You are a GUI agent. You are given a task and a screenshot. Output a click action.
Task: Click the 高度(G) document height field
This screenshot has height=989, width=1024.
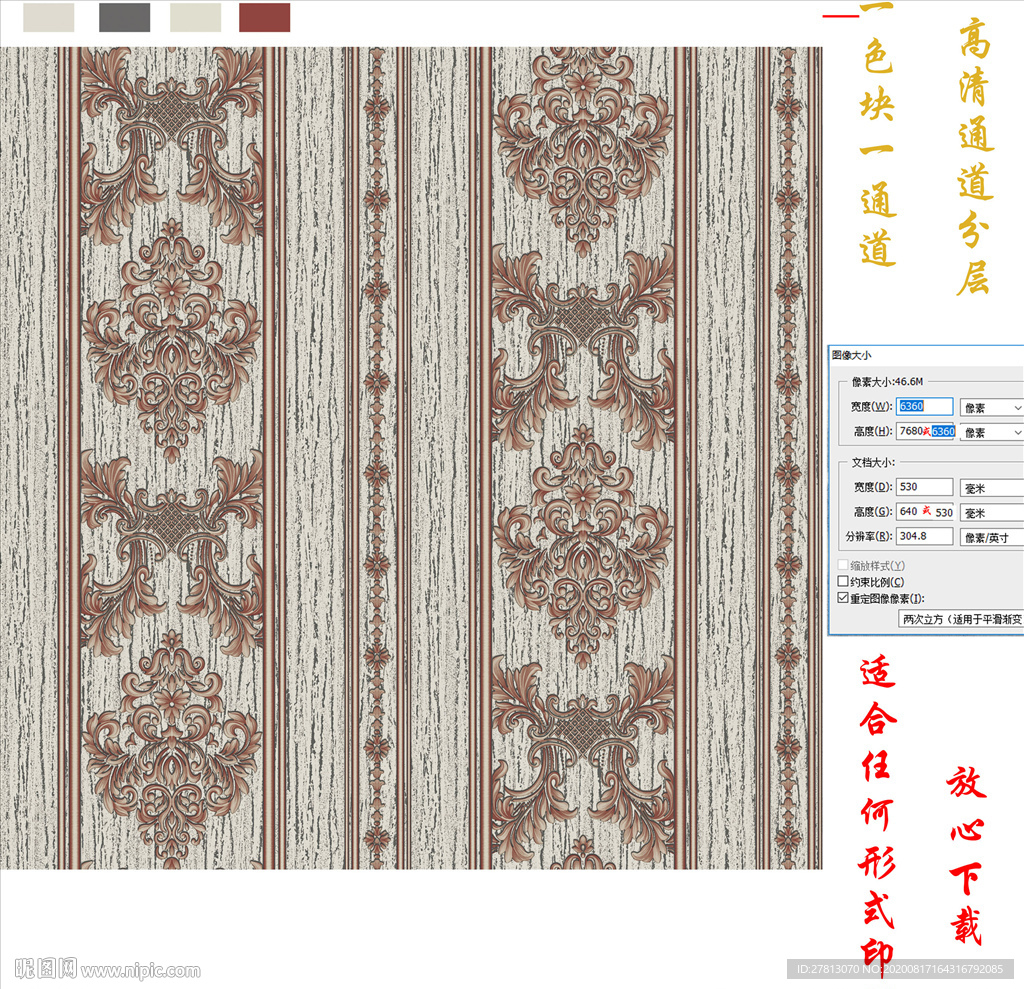925,511
